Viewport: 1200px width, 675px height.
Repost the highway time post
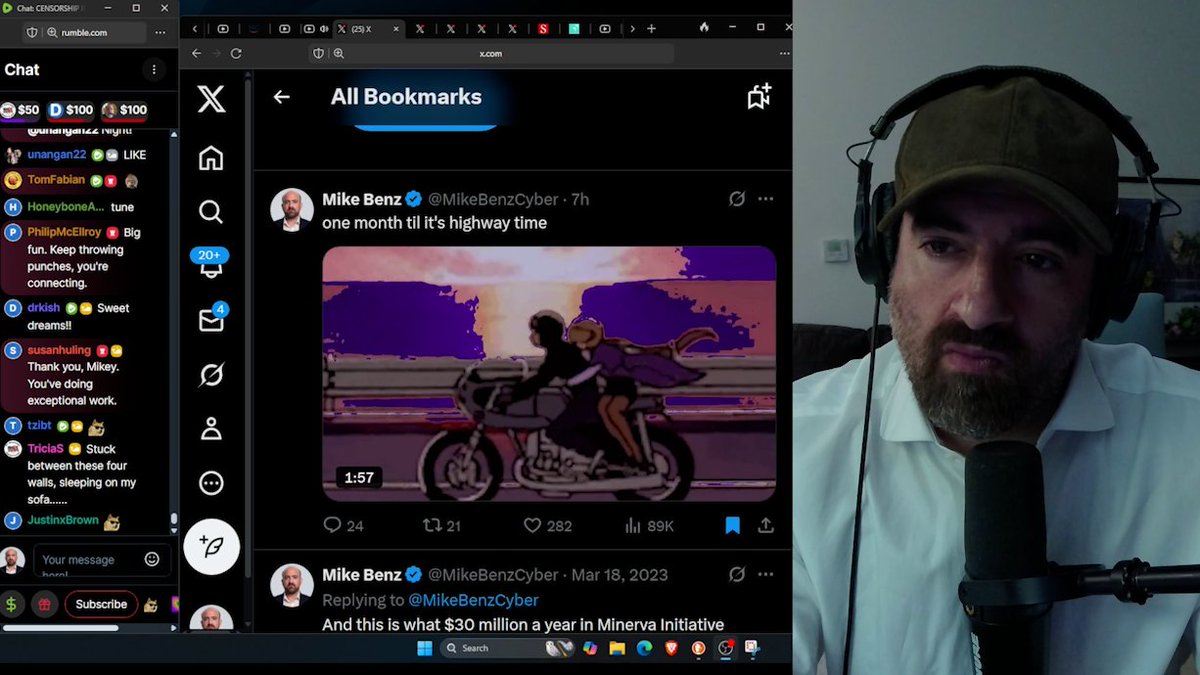click(441, 525)
